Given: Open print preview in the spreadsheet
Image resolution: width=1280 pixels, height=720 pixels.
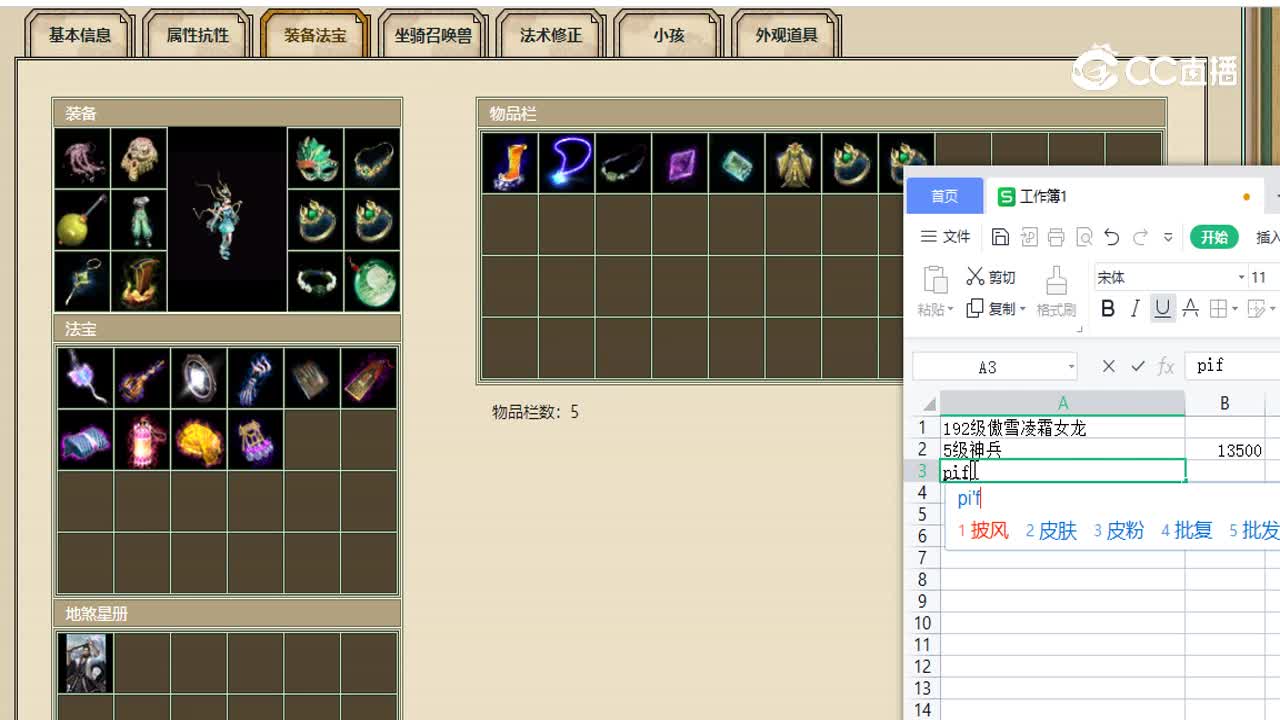Looking at the screenshot, I should [1084, 237].
